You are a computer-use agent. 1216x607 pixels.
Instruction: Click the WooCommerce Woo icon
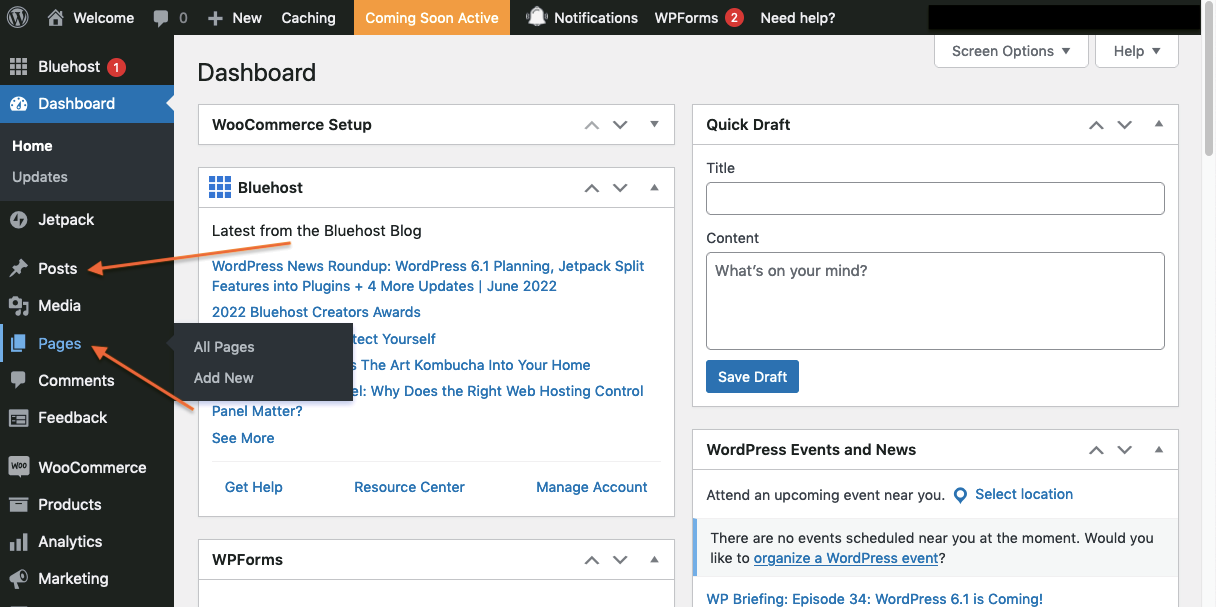18,467
